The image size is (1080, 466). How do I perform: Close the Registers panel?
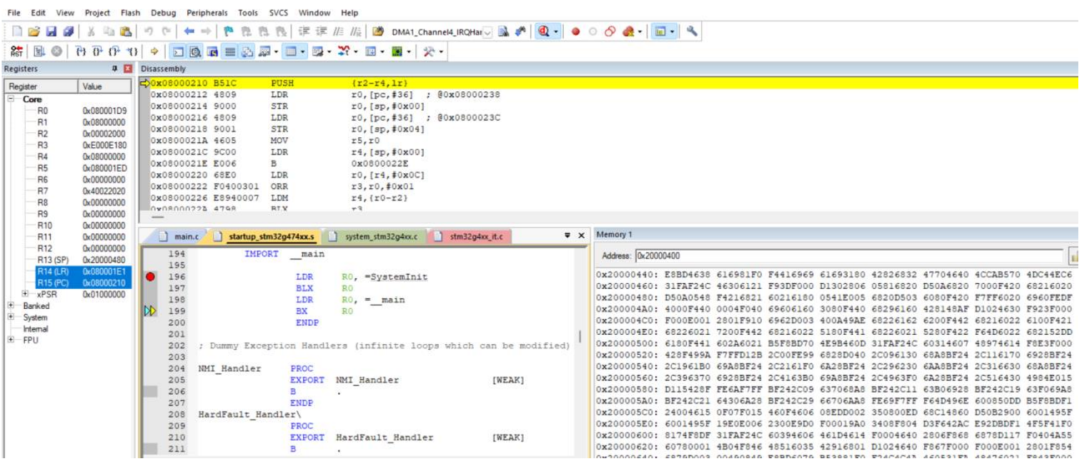(126, 70)
